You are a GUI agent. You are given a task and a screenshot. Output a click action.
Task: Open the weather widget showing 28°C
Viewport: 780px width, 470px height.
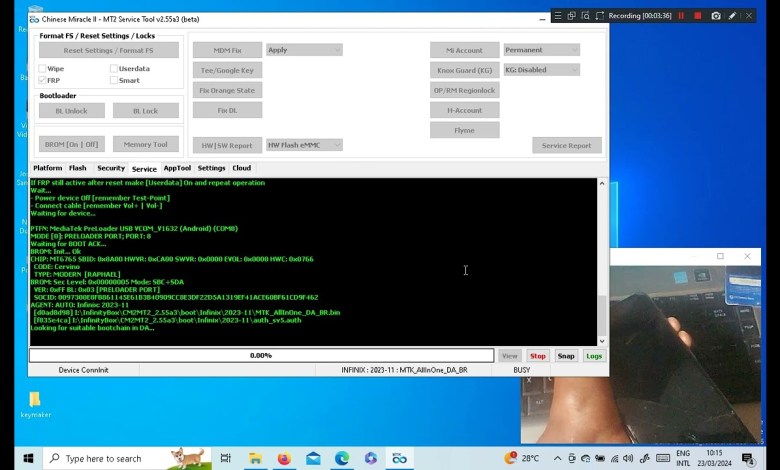tap(521, 458)
